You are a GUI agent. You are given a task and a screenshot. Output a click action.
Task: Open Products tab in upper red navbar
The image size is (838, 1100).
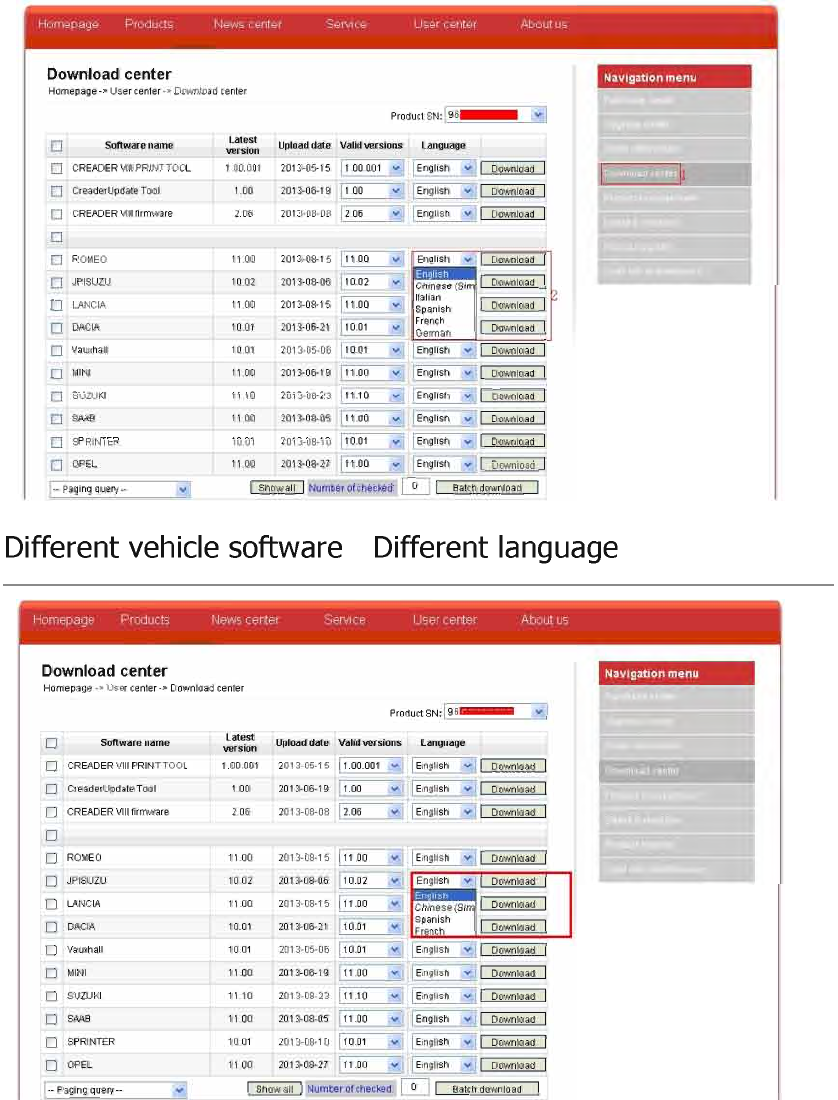click(x=149, y=24)
